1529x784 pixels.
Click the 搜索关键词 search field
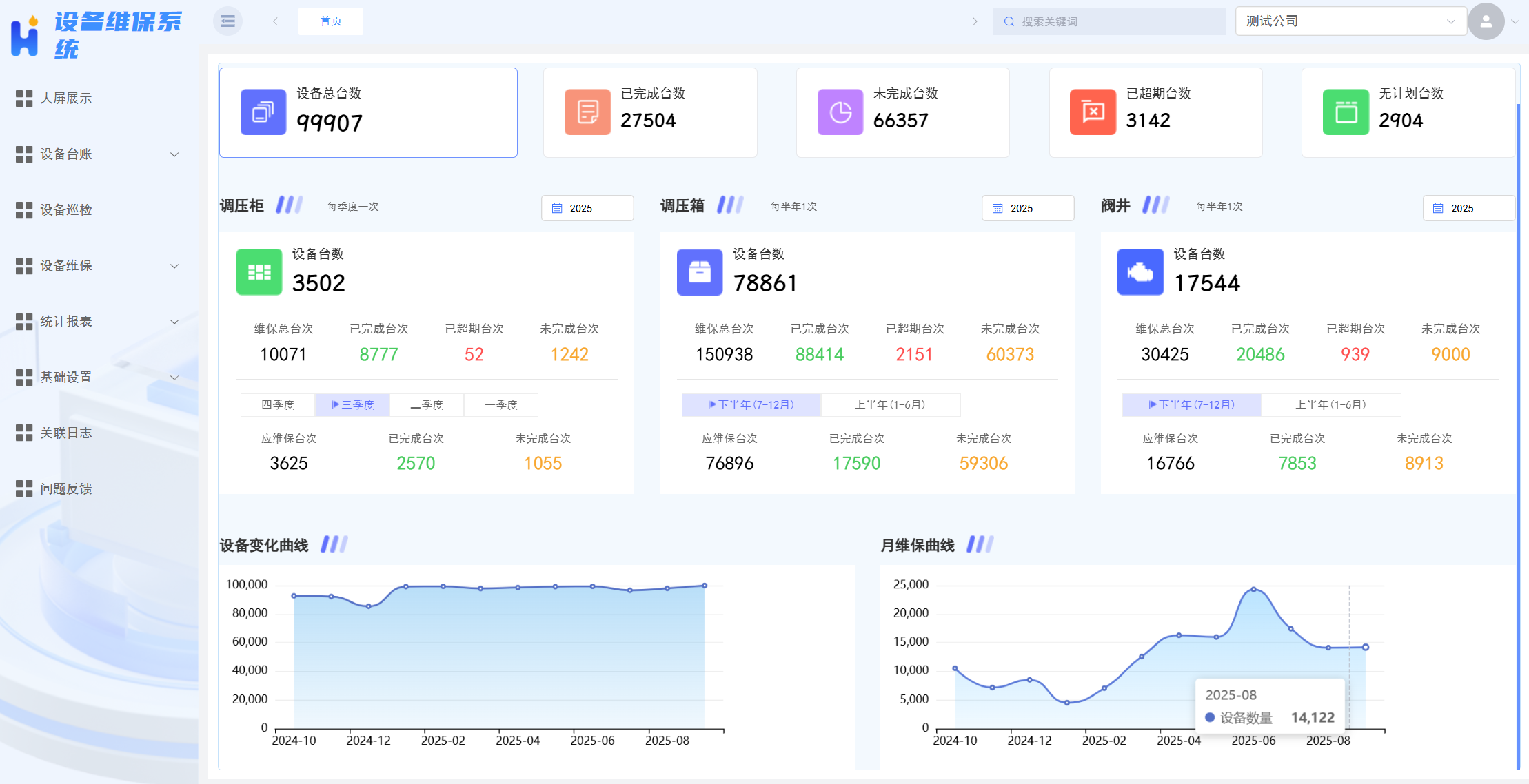(x=1108, y=21)
